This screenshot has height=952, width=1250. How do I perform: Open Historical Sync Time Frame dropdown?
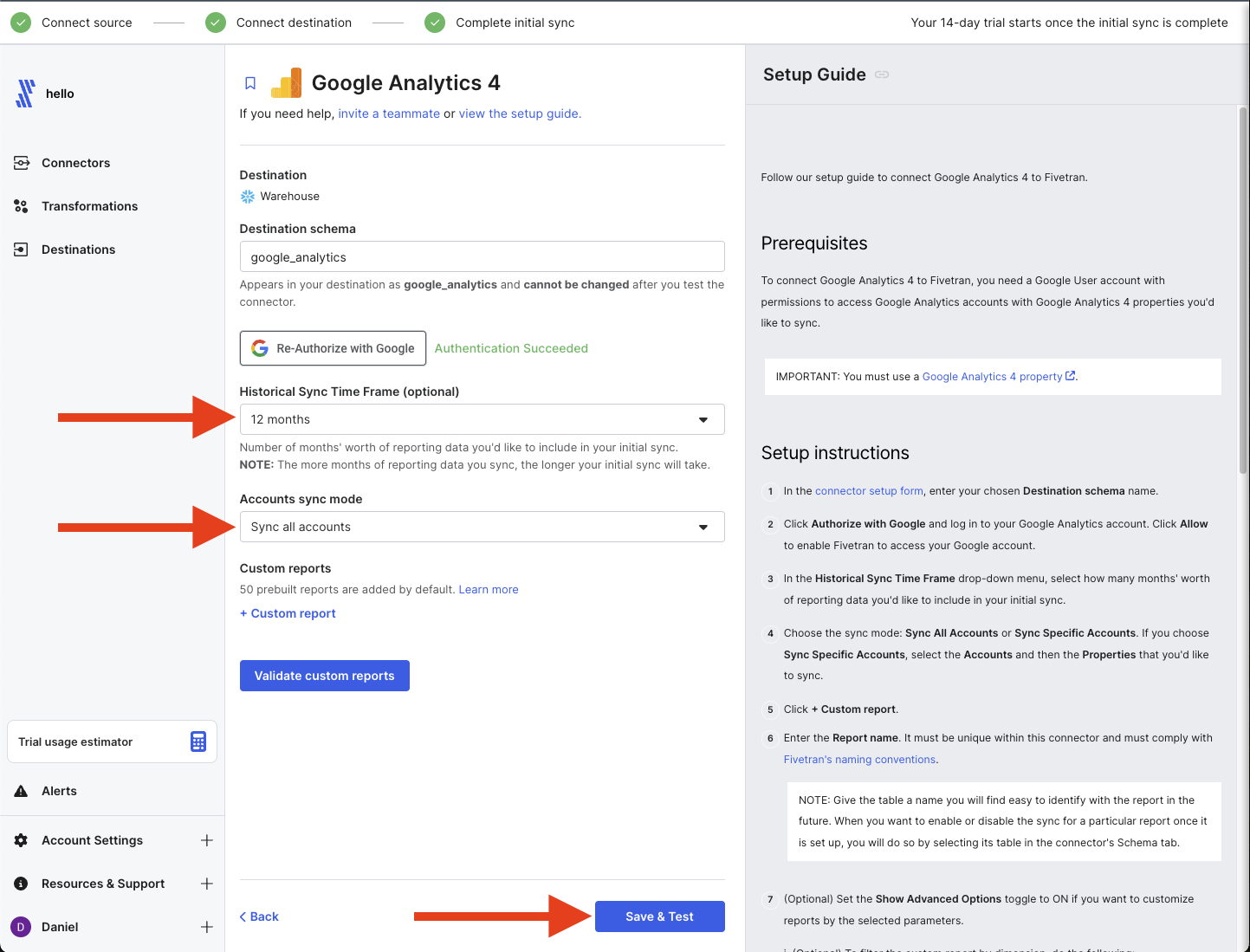pos(482,419)
